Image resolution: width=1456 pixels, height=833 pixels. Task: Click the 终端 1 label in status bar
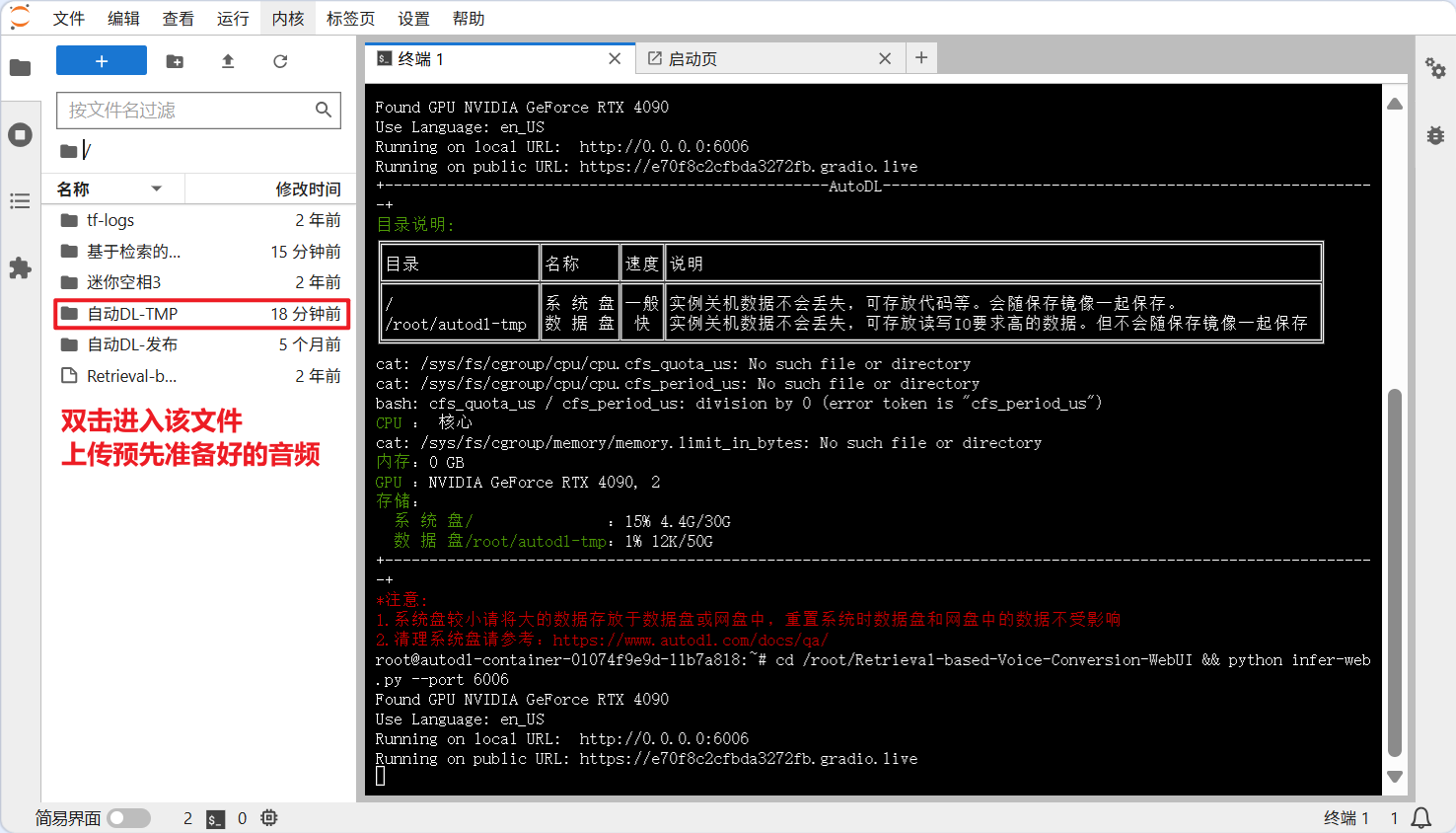point(1346,818)
